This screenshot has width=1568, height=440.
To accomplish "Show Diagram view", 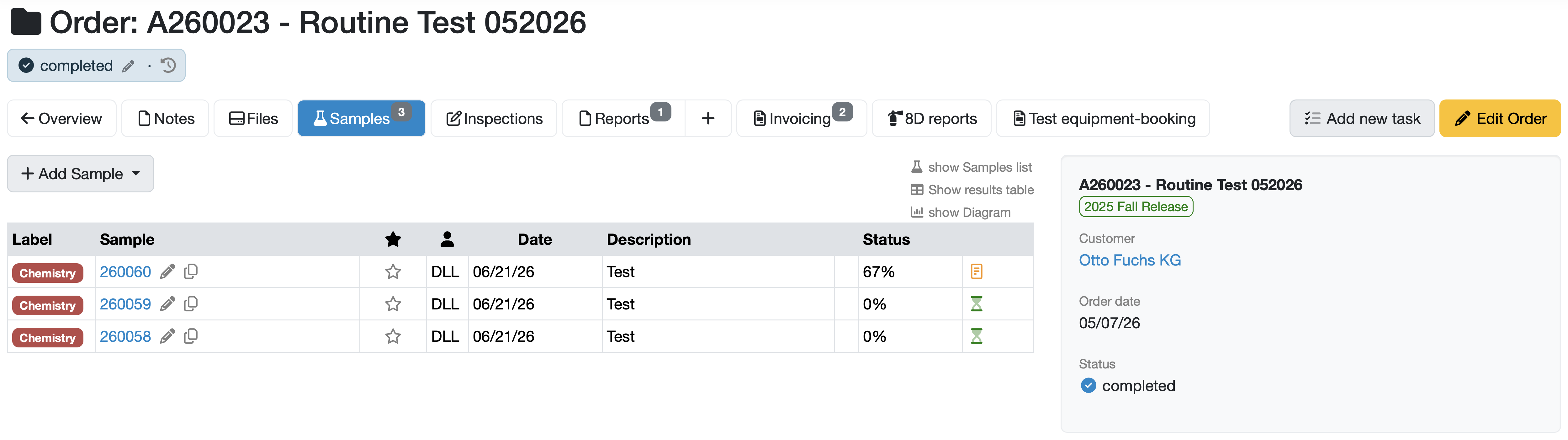I will point(961,212).
